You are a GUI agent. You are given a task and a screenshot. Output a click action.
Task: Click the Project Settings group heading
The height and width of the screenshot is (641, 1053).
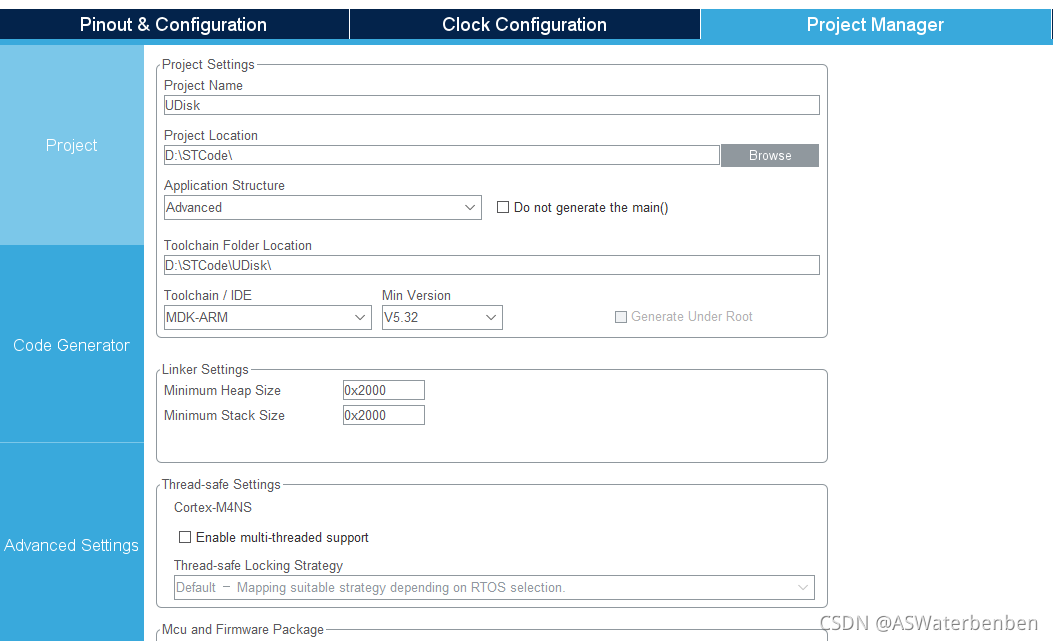(x=208, y=65)
